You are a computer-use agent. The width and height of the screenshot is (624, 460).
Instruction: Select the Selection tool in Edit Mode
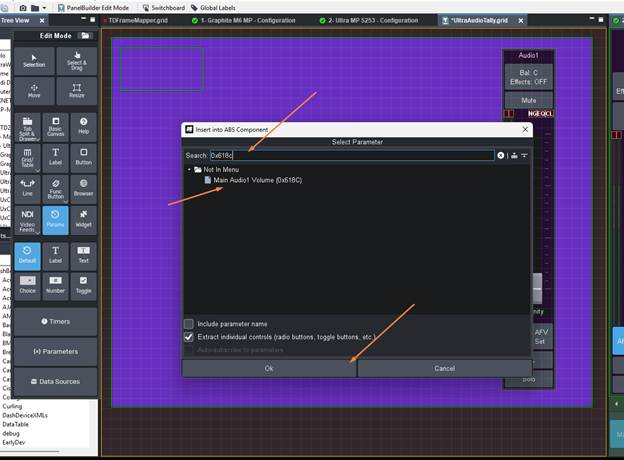(x=34, y=61)
